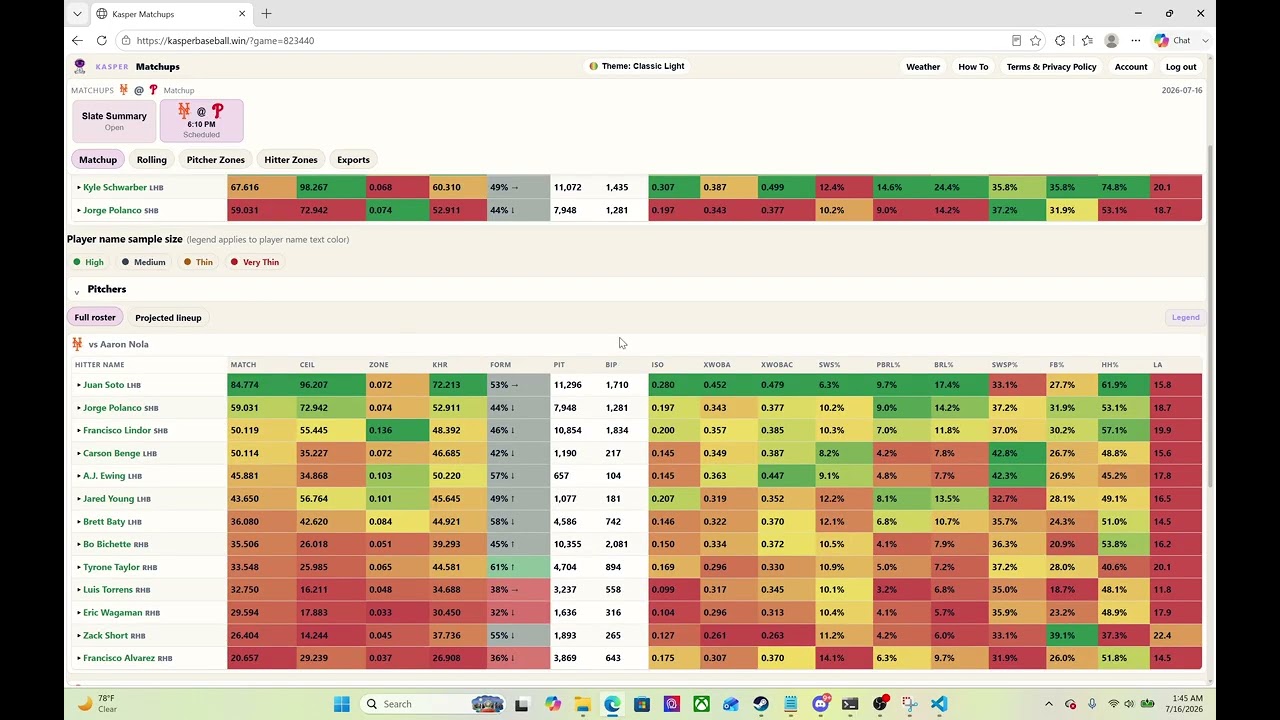
Task: Add page to favorites star icon
Action: pos(1035,40)
